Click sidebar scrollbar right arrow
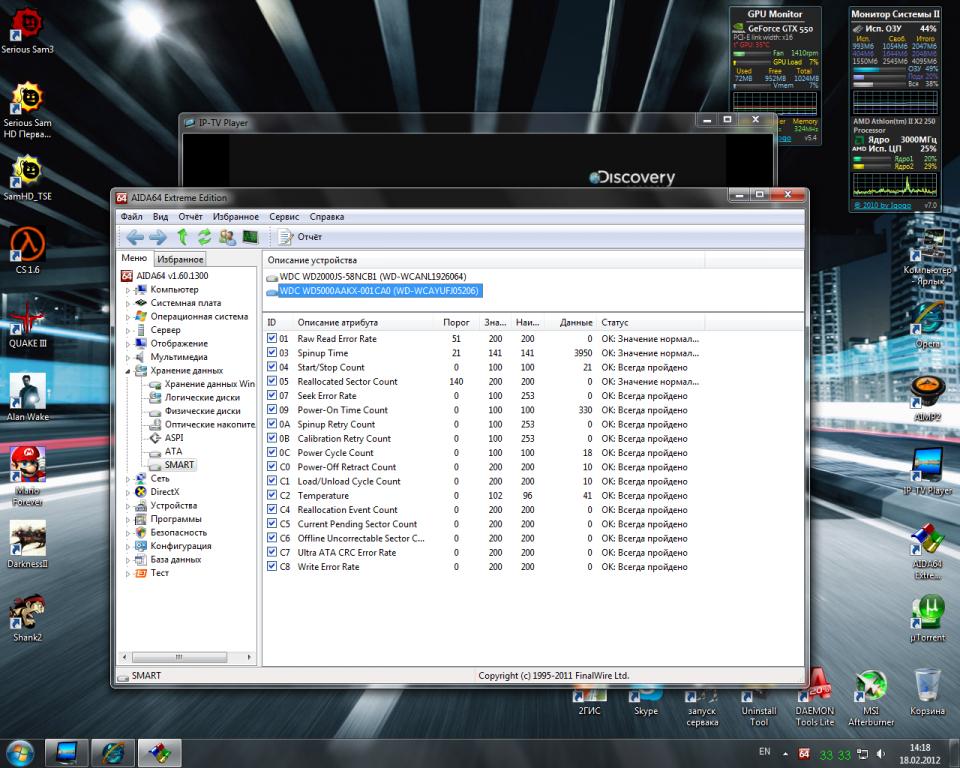The width and height of the screenshot is (960, 768). click(249, 657)
